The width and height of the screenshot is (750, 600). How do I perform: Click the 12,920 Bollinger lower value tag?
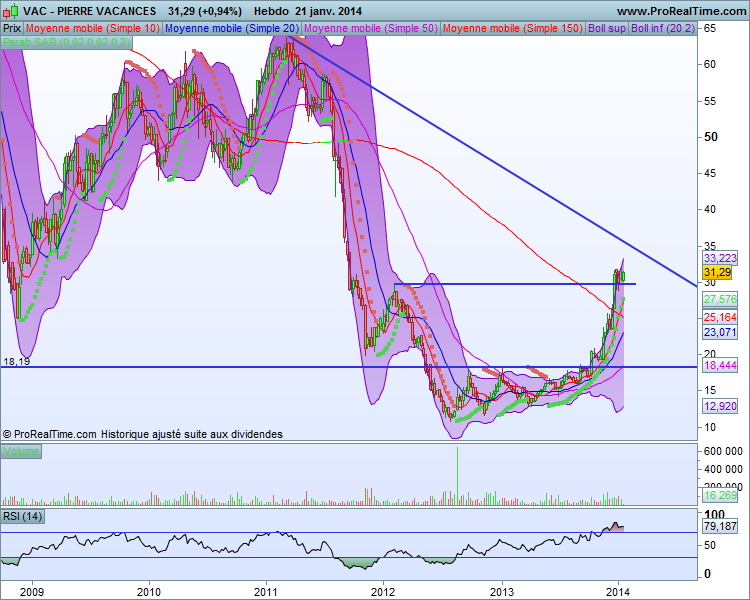tap(720, 406)
